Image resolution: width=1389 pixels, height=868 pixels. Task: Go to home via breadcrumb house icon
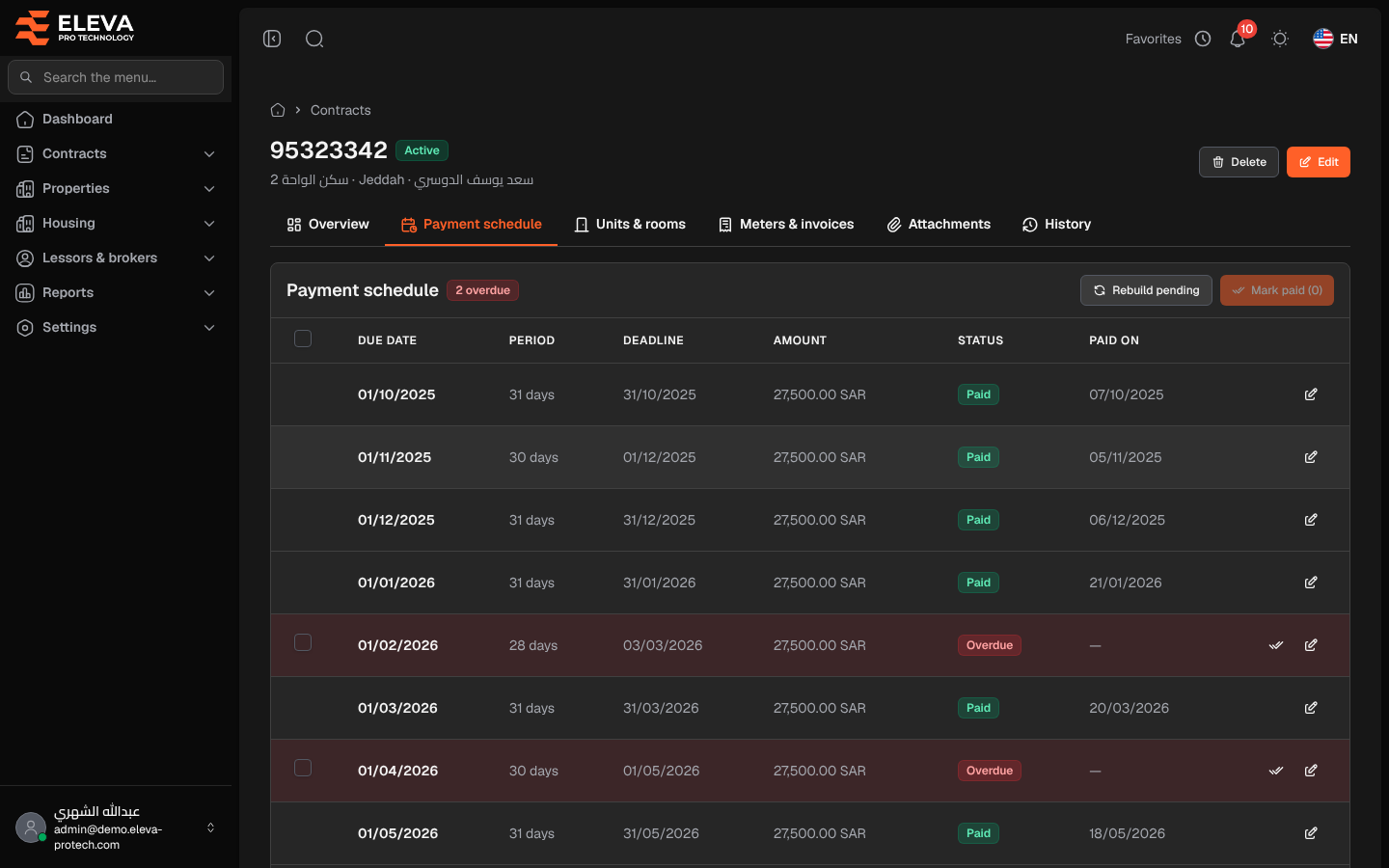coord(278,110)
